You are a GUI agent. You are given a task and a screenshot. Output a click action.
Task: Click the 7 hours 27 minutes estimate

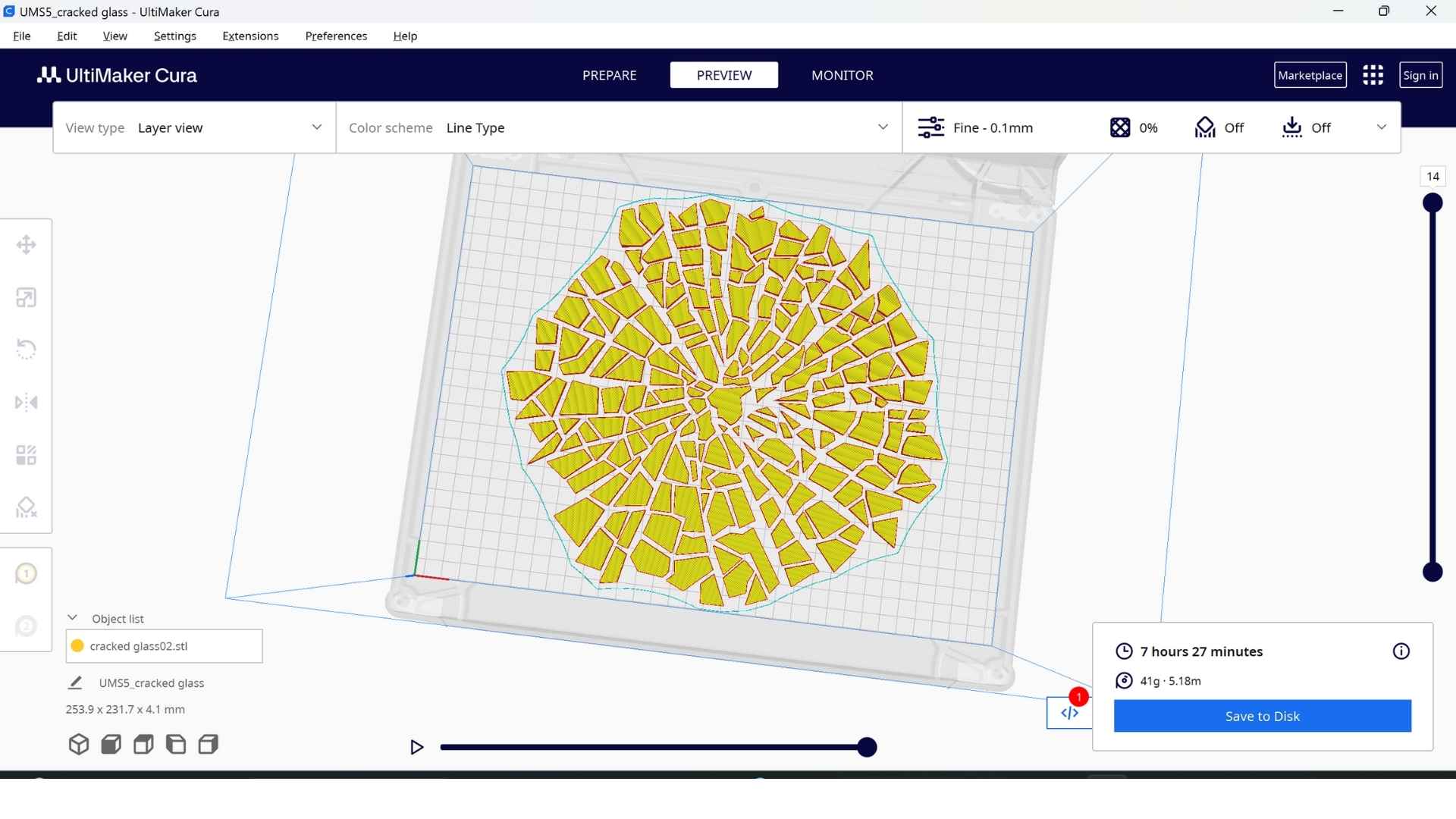(1201, 651)
